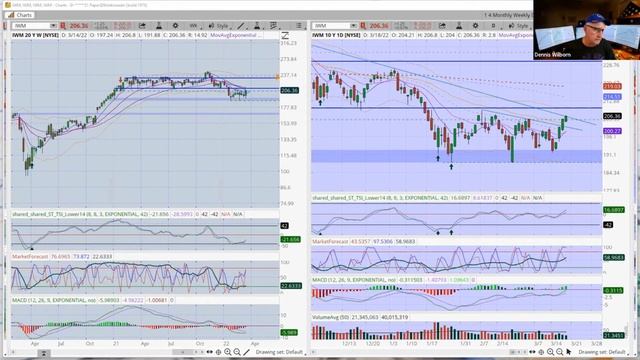This screenshot has width=640, height=360.
Task: Click crosshair pan icon on right chart
Action: pos(541,352)
